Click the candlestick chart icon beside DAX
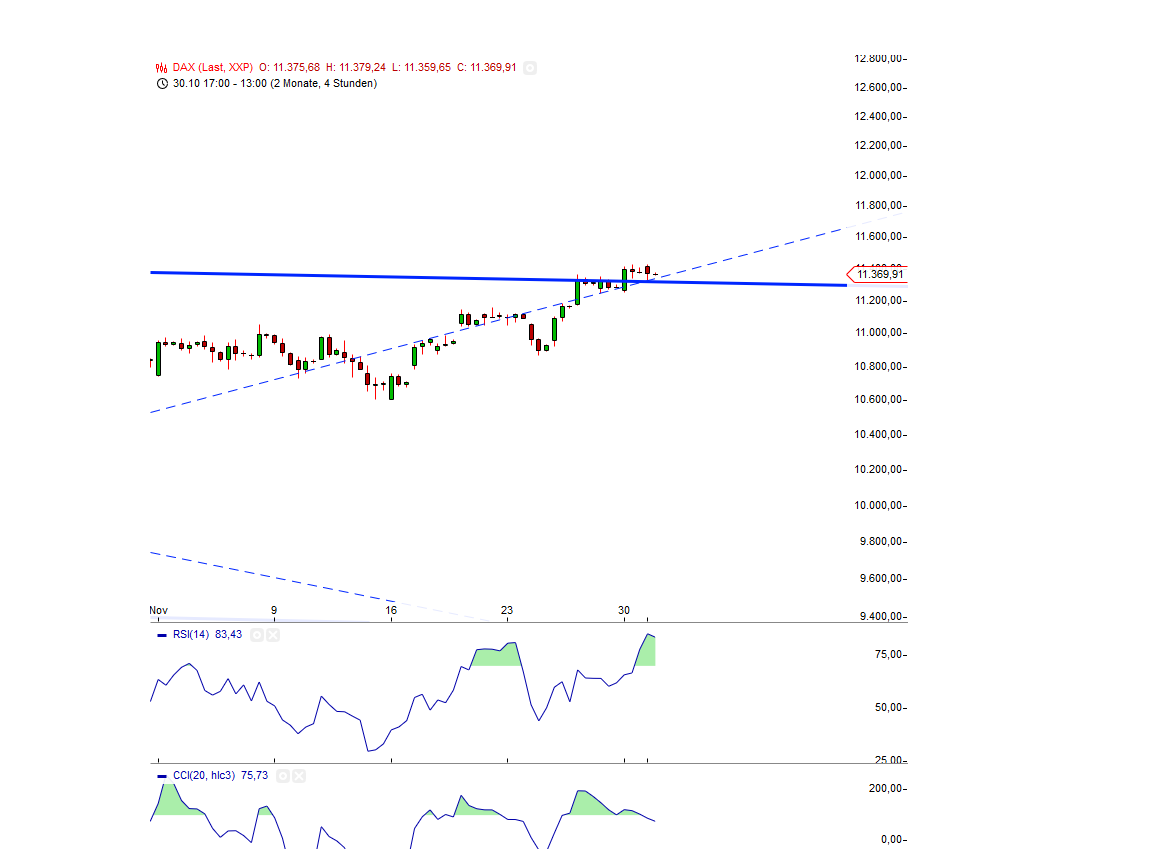The image size is (1152, 849). click(160, 67)
